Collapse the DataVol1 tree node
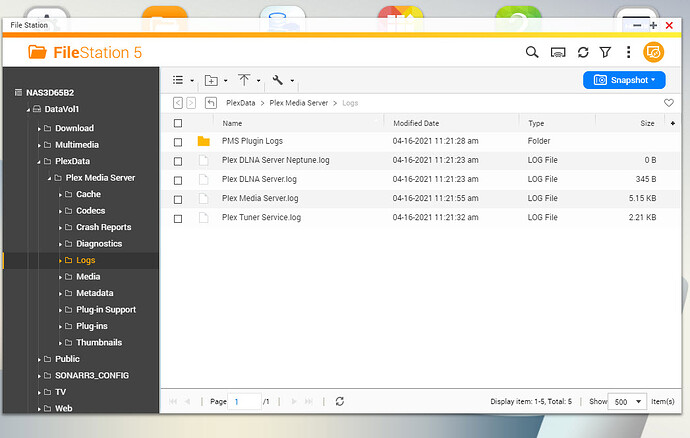The height and width of the screenshot is (438, 690). [x=28, y=110]
